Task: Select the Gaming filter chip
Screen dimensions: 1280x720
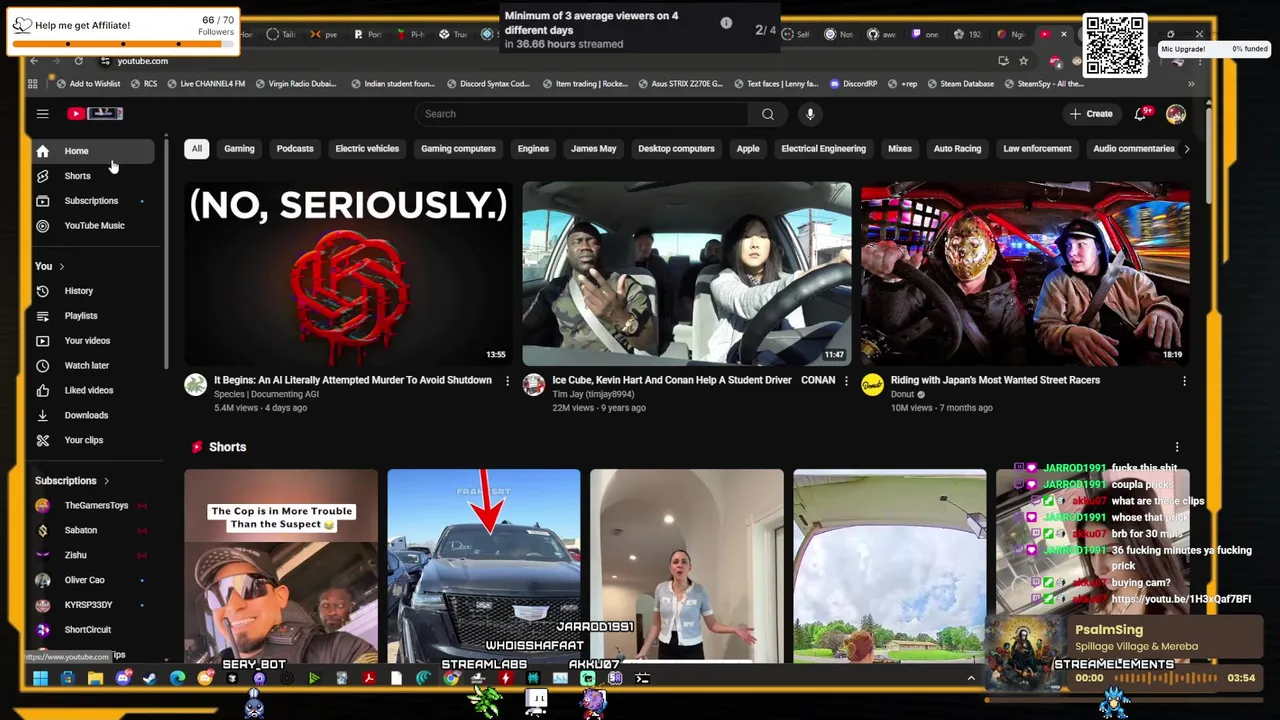Action: (239, 149)
